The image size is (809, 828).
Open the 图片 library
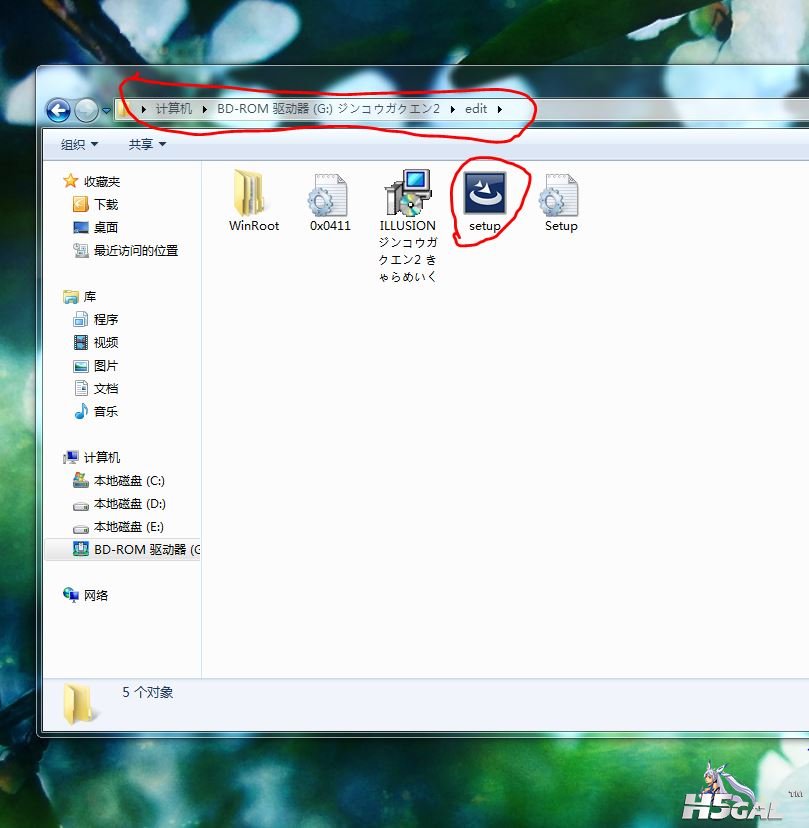pyautogui.click(x=106, y=365)
